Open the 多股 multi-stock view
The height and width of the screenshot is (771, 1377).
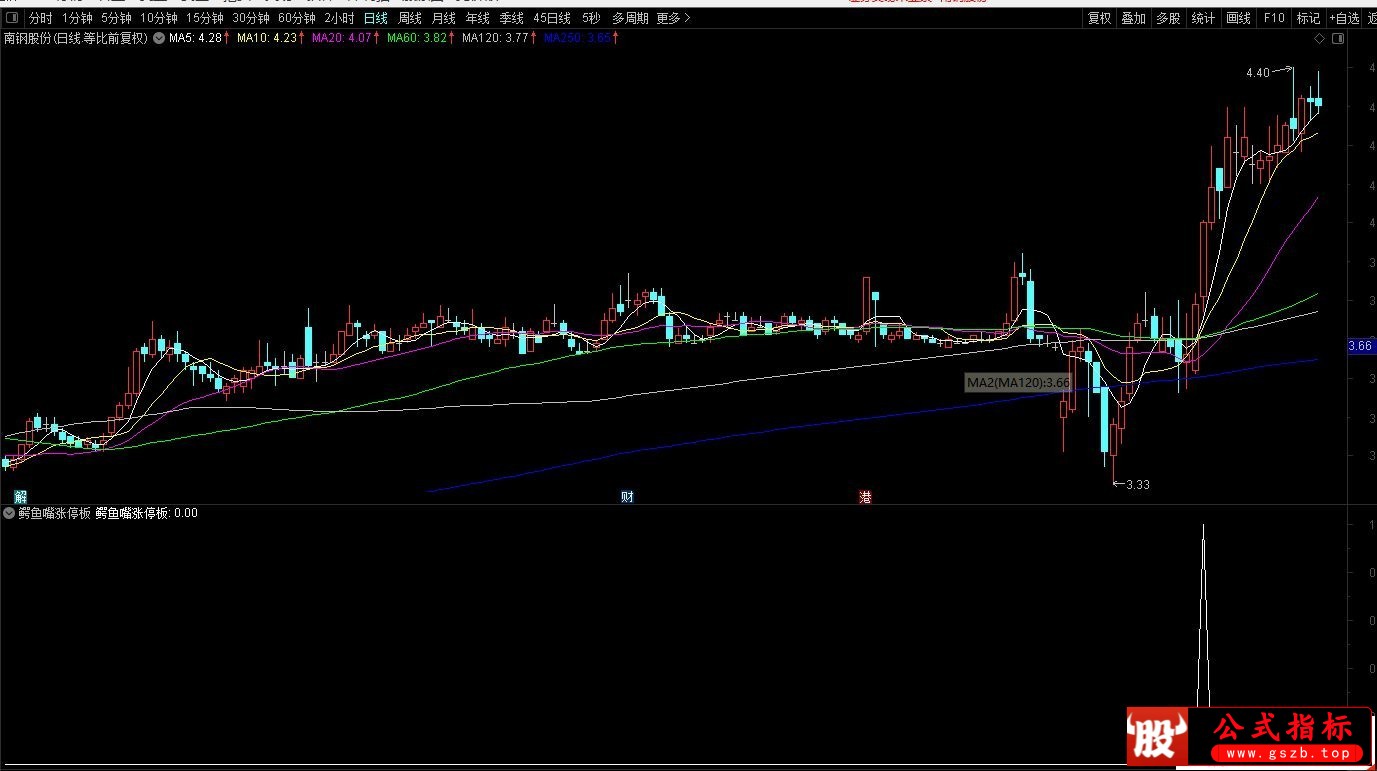pos(1168,18)
